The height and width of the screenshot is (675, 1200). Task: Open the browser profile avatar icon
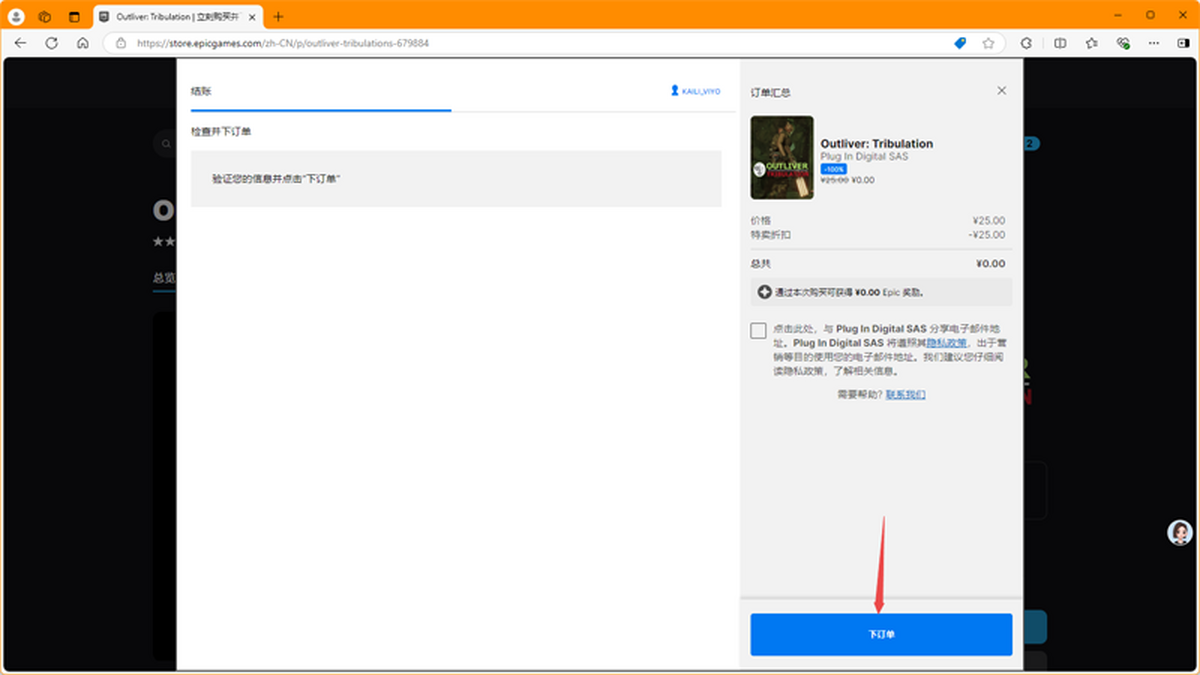[x=16, y=16]
